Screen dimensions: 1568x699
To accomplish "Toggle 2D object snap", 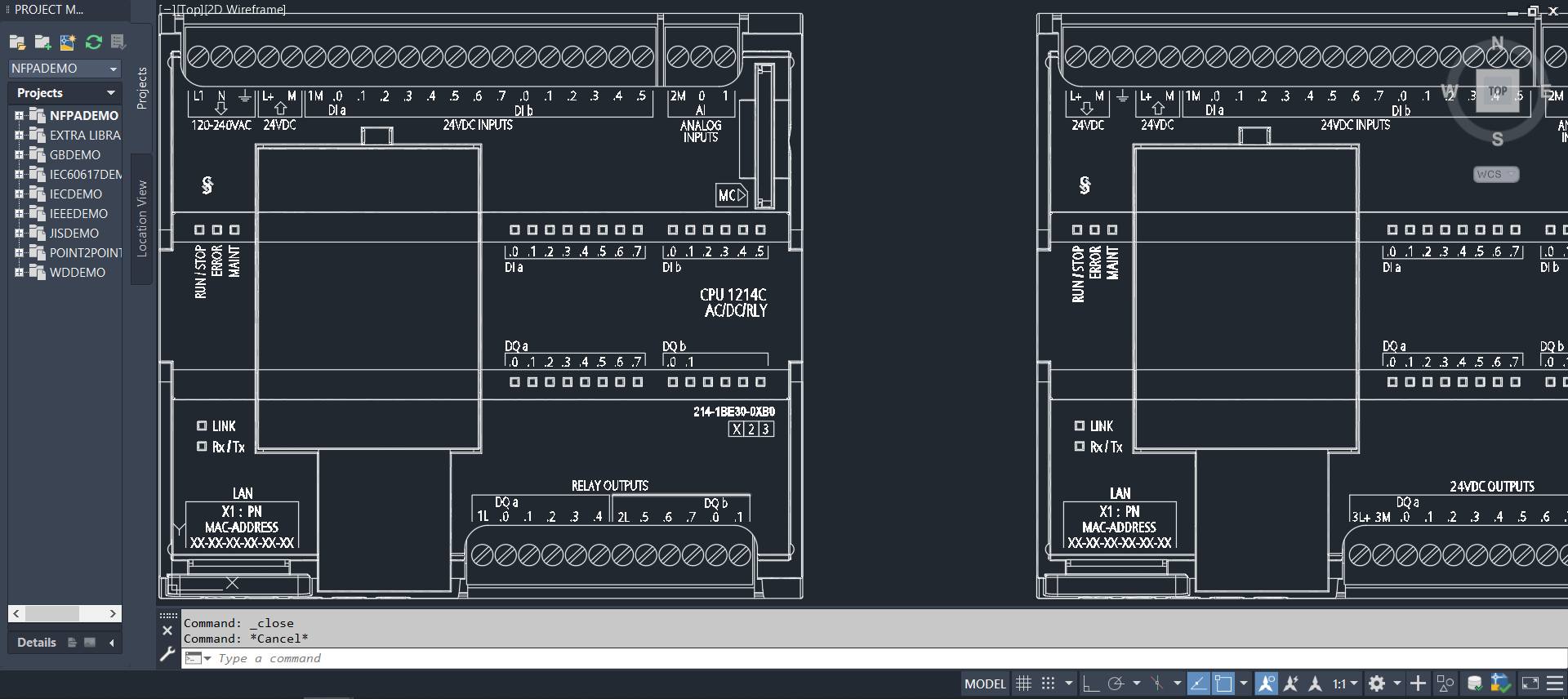I will (x=1223, y=684).
